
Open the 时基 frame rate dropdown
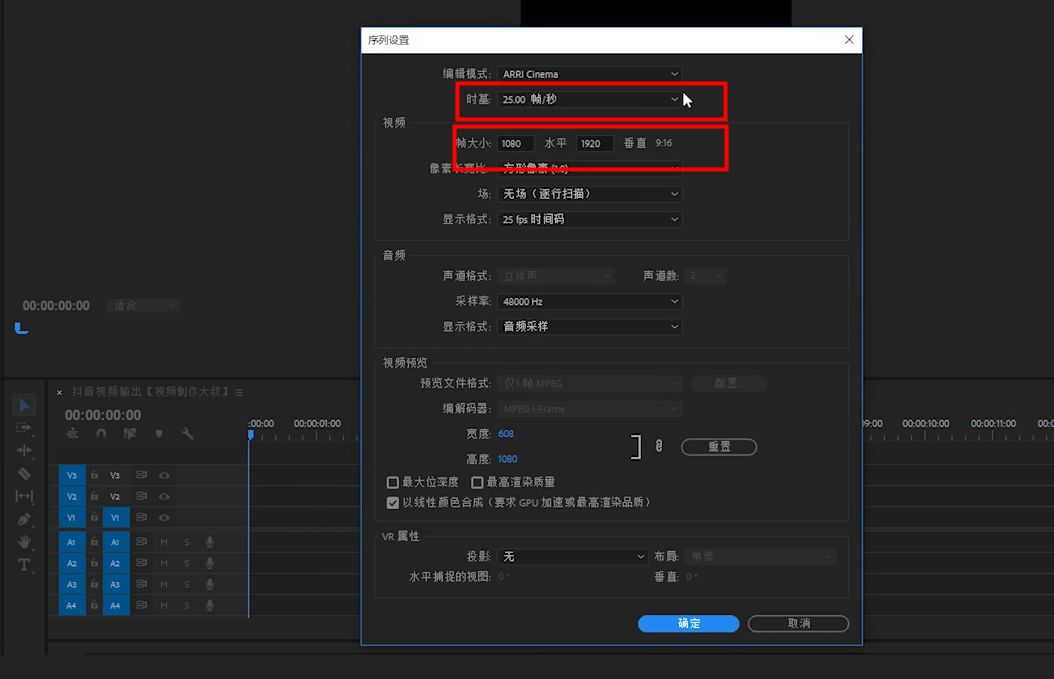[x=588, y=99]
